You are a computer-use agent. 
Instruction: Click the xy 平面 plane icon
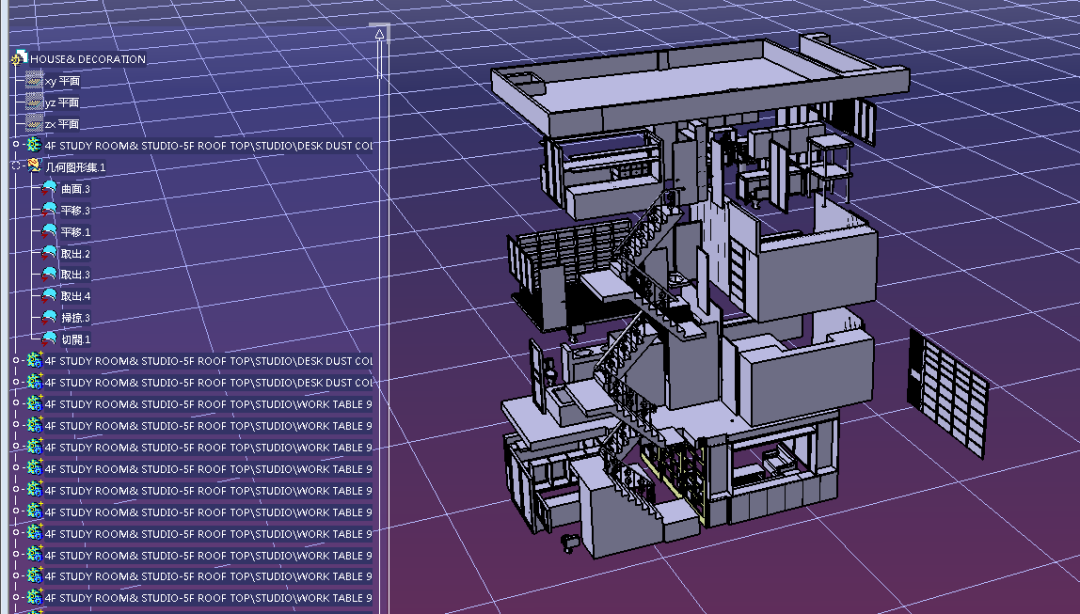point(34,81)
